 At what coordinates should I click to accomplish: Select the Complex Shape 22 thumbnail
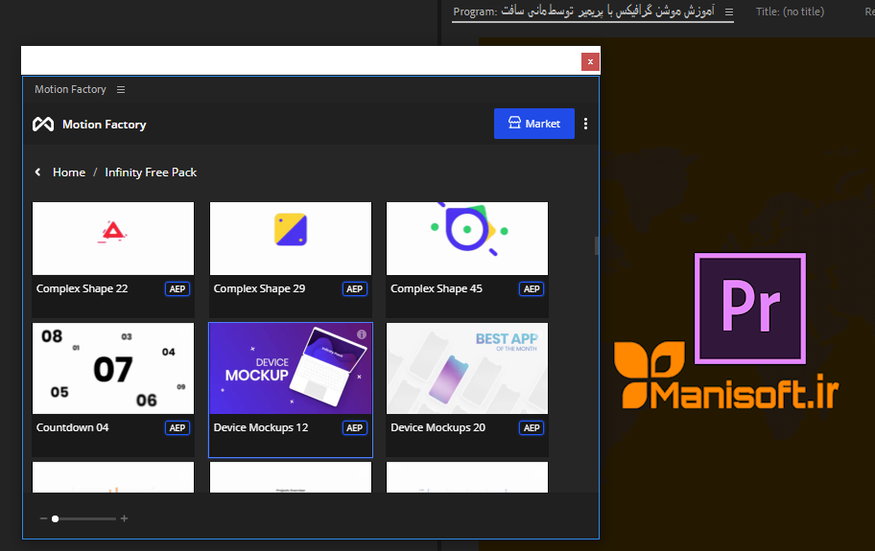pyautogui.click(x=113, y=238)
